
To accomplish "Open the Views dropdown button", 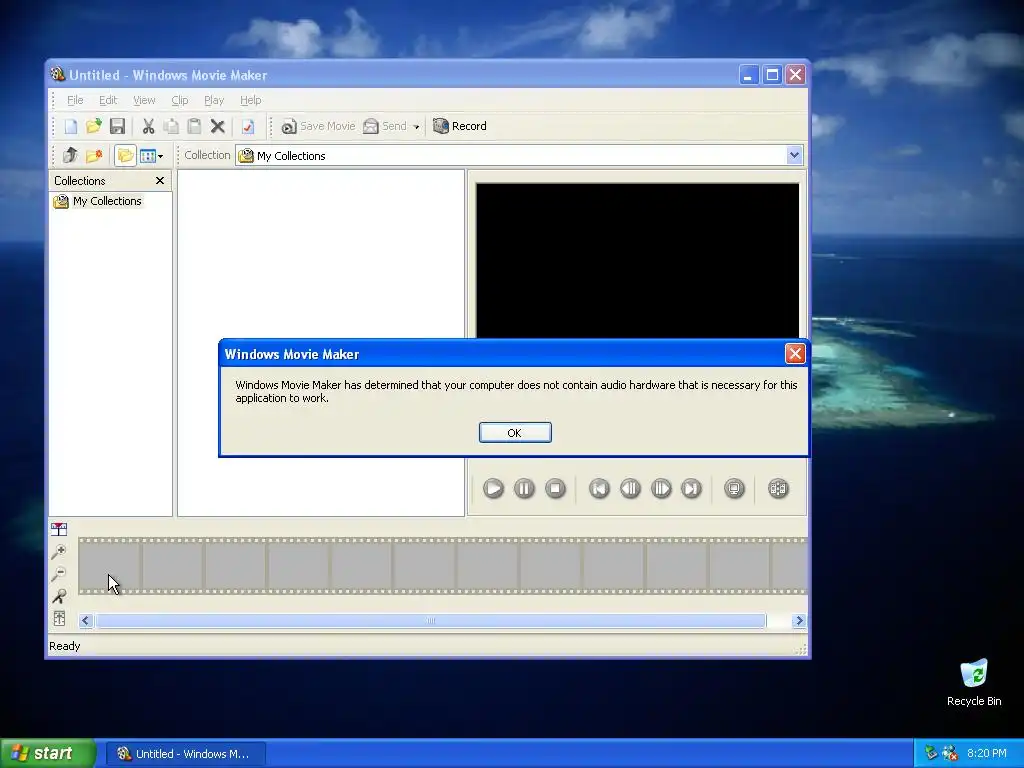I will 152,155.
